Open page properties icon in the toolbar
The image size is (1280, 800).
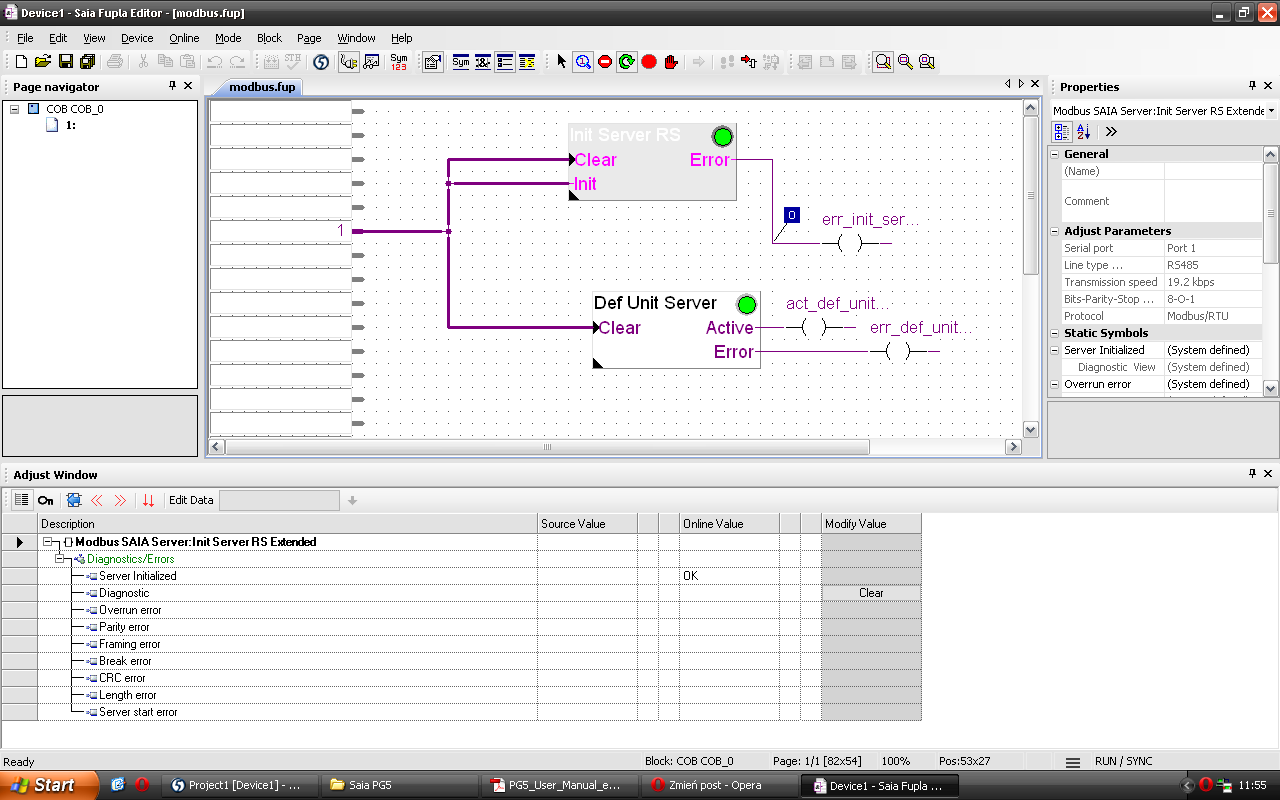point(433,62)
